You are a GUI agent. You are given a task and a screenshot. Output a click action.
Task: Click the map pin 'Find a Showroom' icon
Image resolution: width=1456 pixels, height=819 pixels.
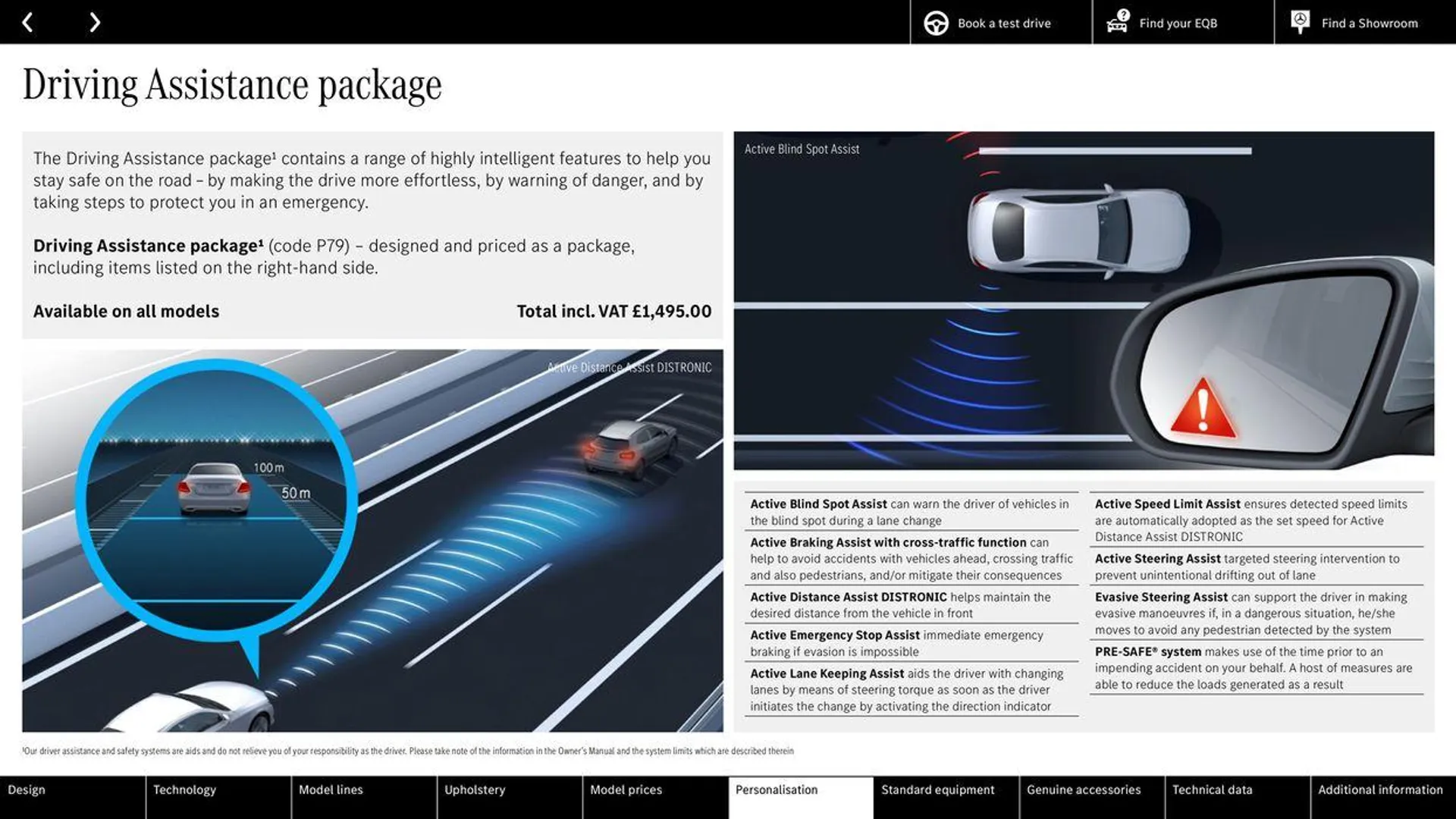point(1300,21)
